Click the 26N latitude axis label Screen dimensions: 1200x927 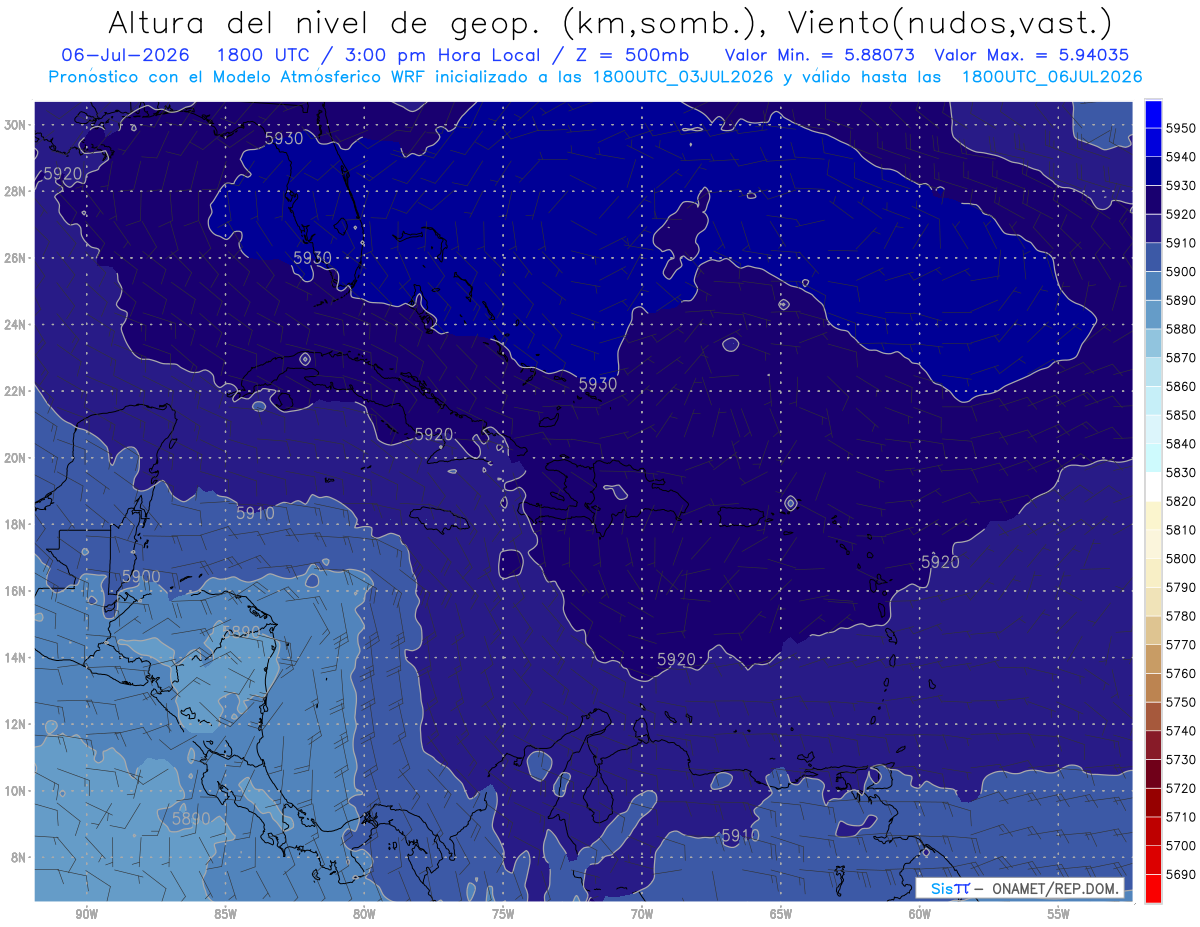point(15,258)
